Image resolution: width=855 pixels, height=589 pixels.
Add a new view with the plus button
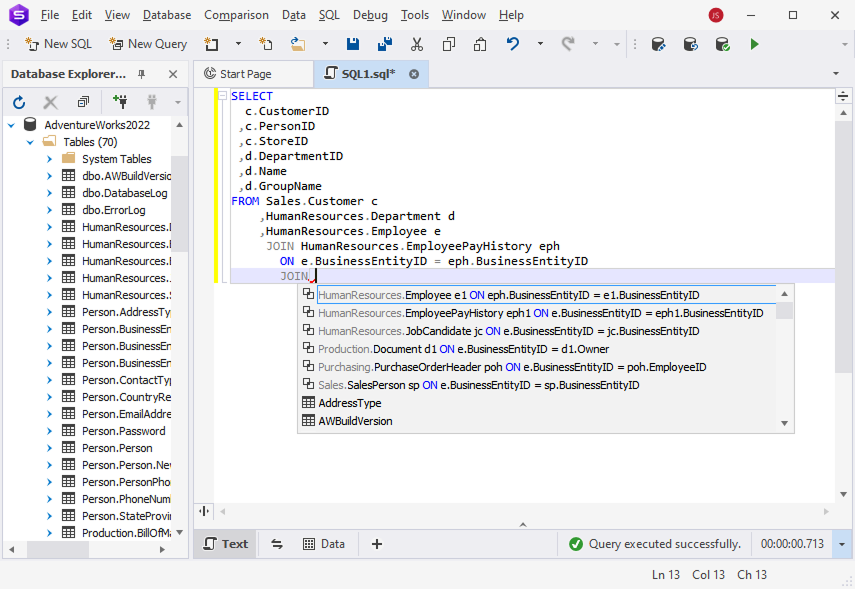pyautogui.click(x=377, y=543)
